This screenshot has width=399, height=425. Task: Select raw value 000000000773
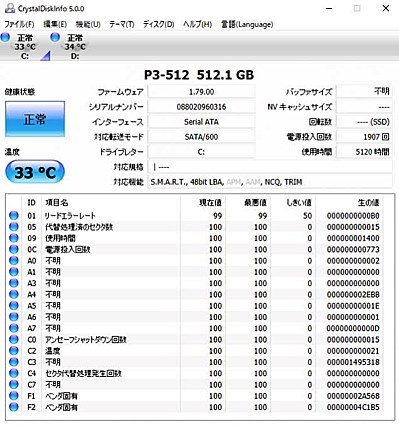click(353, 249)
